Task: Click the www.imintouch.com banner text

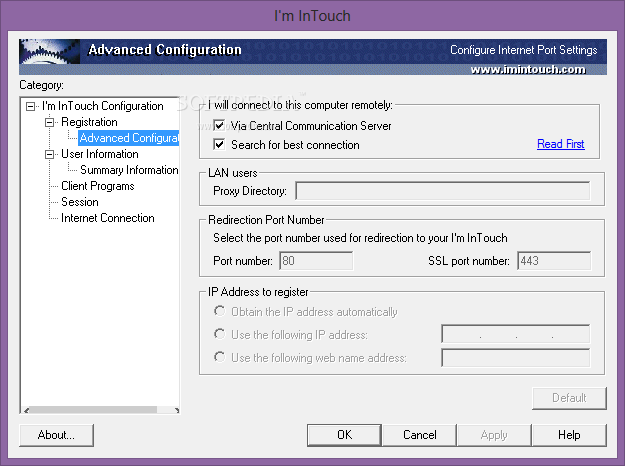Action: [528, 69]
